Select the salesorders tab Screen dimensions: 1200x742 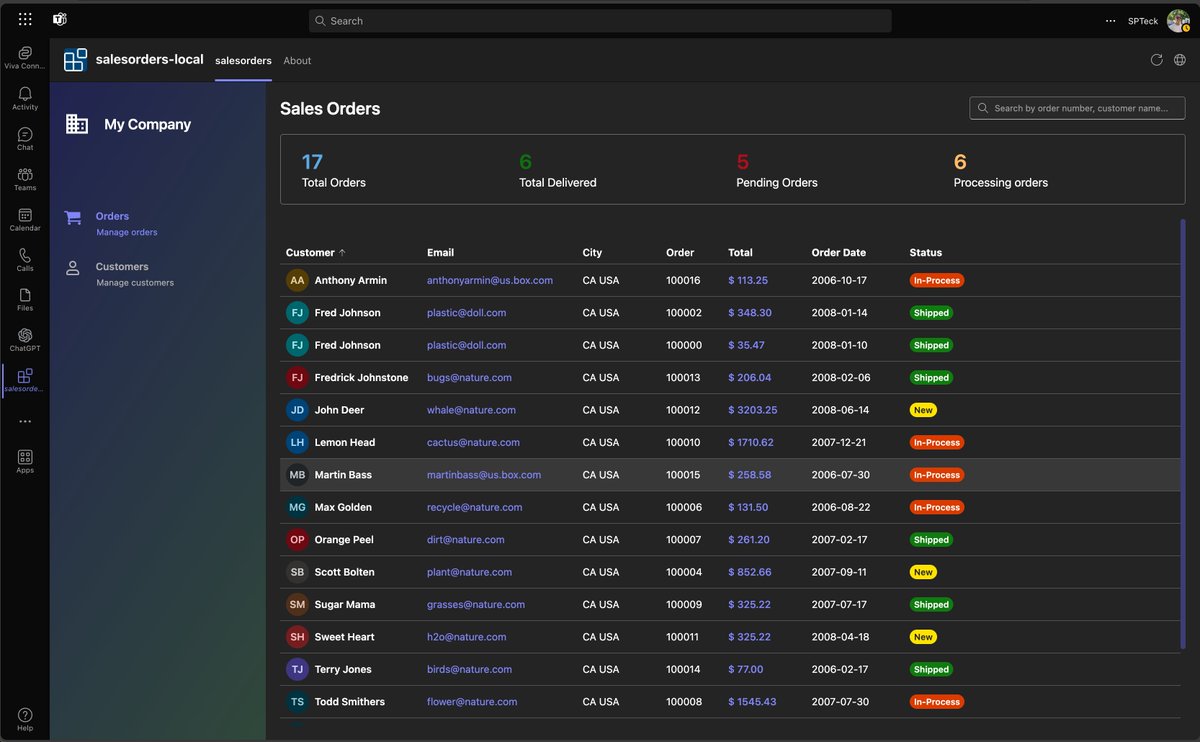pyautogui.click(x=243, y=60)
